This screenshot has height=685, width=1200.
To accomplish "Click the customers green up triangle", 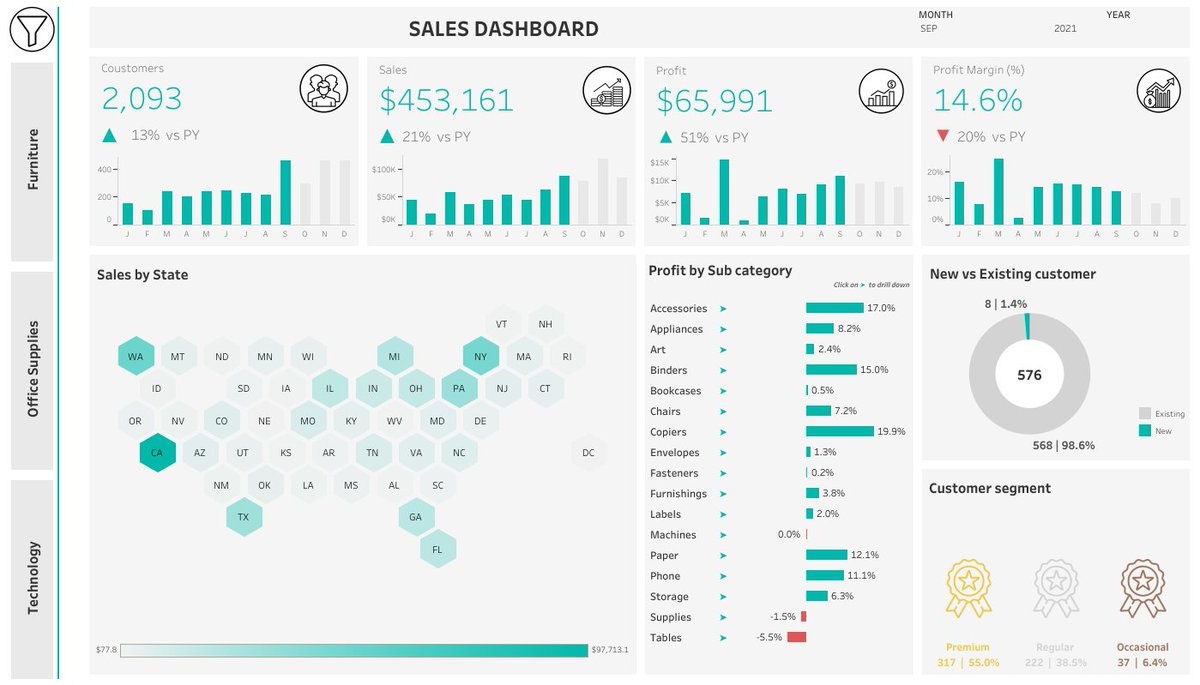I will [x=109, y=135].
